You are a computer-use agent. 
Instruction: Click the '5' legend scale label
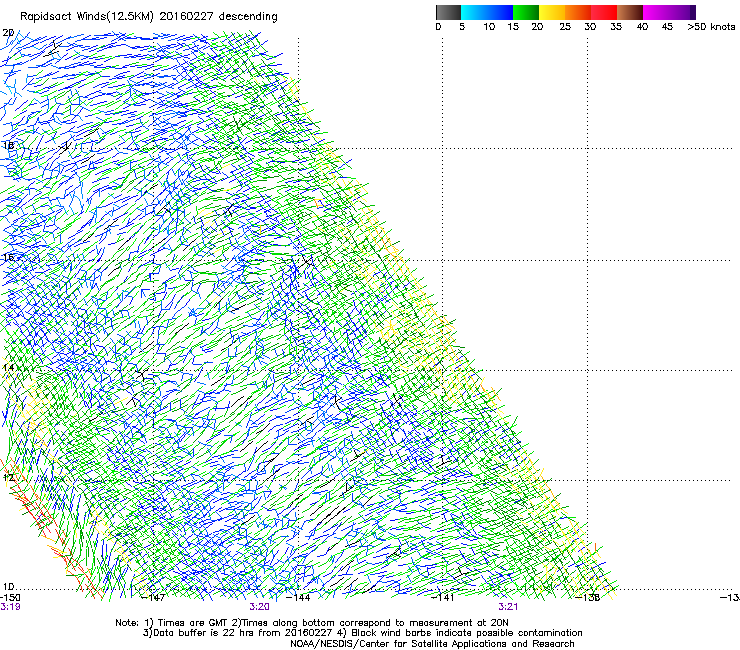click(462, 27)
